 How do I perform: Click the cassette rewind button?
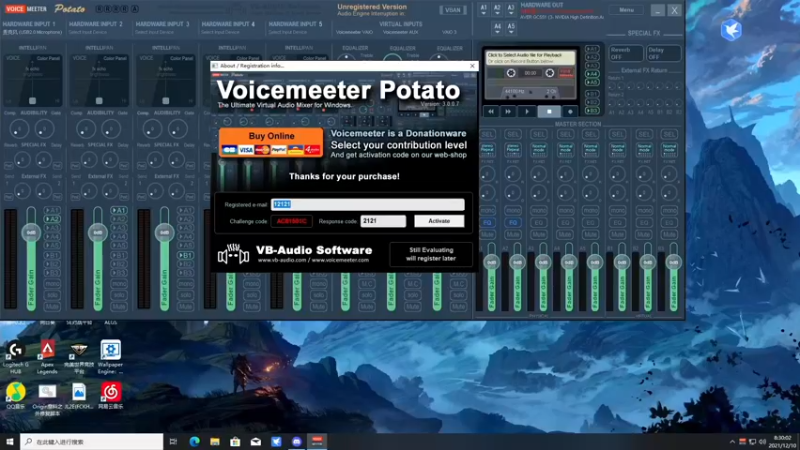(491, 111)
